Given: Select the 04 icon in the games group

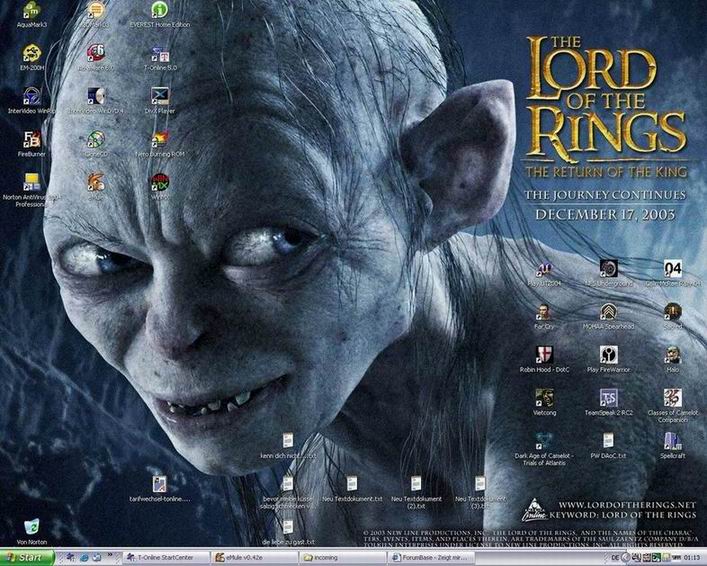Looking at the screenshot, I should coord(672,269).
